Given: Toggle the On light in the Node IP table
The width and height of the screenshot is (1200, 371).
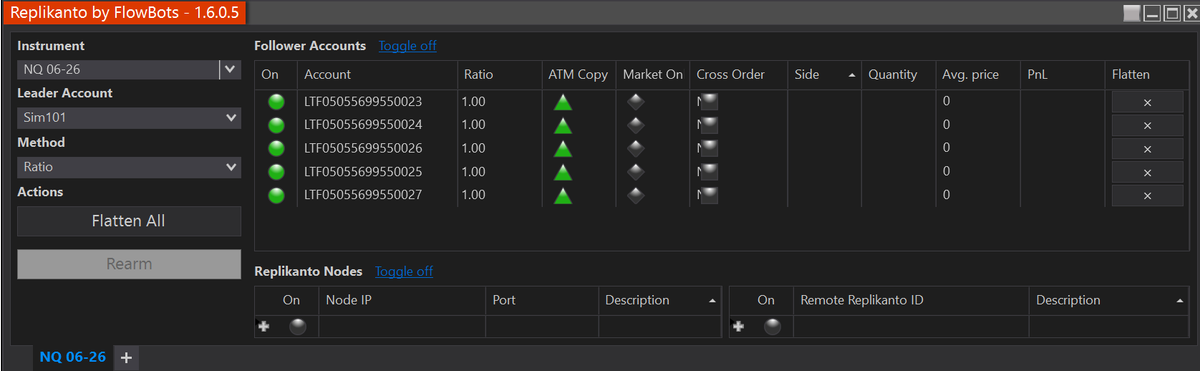Looking at the screenshot, I should [x=297, y=326].
